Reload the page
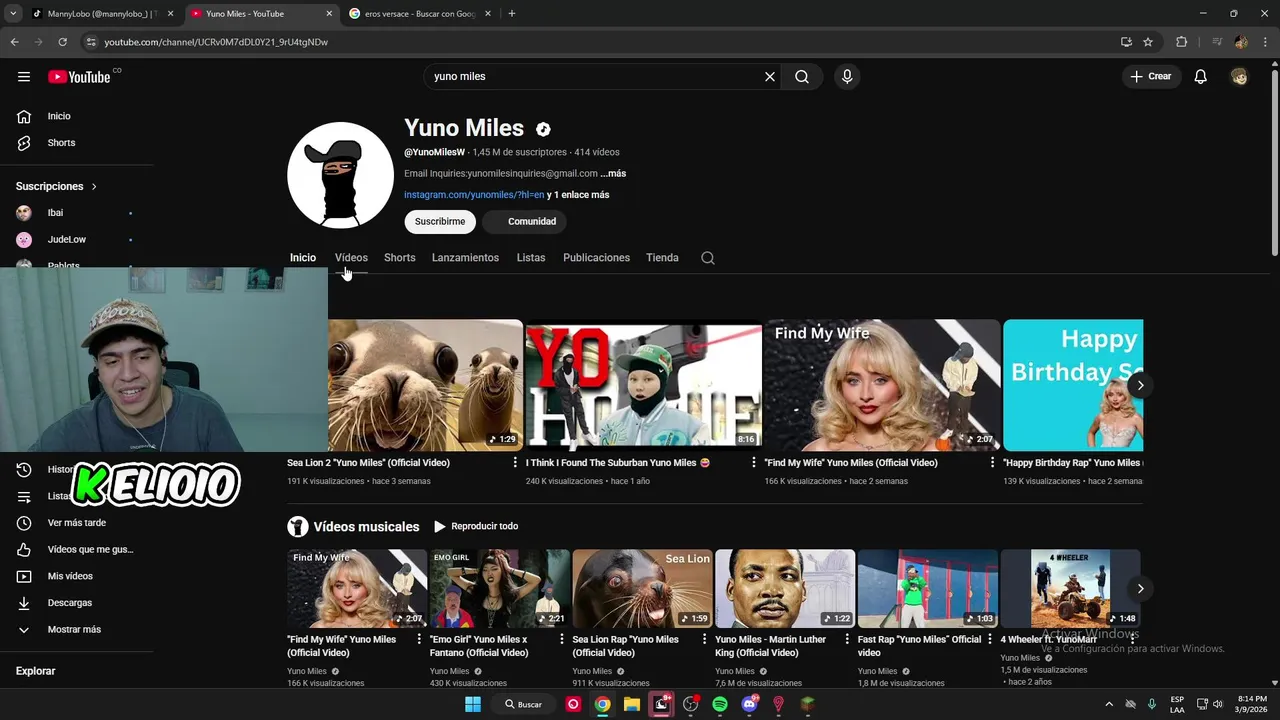 tap(62, 42)
